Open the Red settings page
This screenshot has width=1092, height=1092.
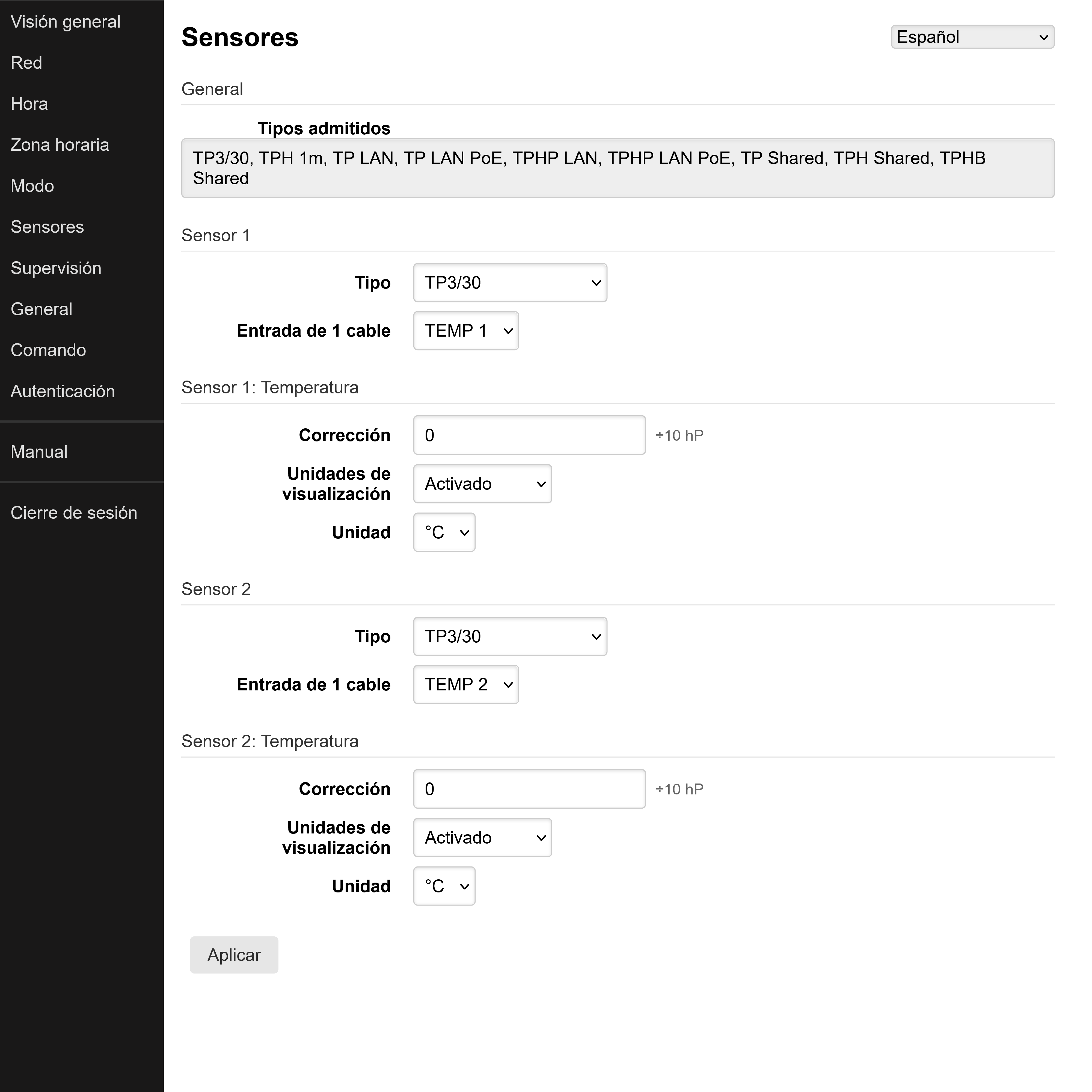[x=26, y=62]
